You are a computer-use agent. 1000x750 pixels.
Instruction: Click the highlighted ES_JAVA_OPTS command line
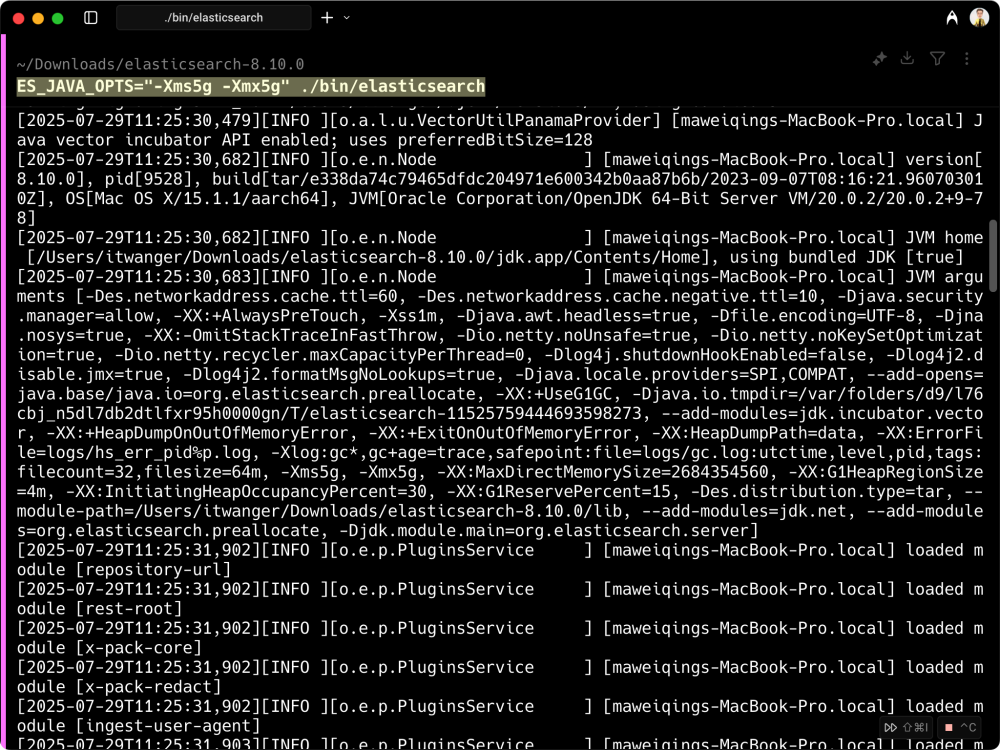(x=251, y=87)
